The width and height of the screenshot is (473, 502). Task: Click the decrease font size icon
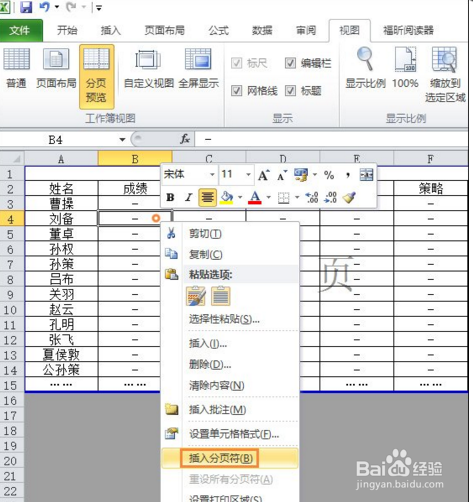(x=282, y=175)
